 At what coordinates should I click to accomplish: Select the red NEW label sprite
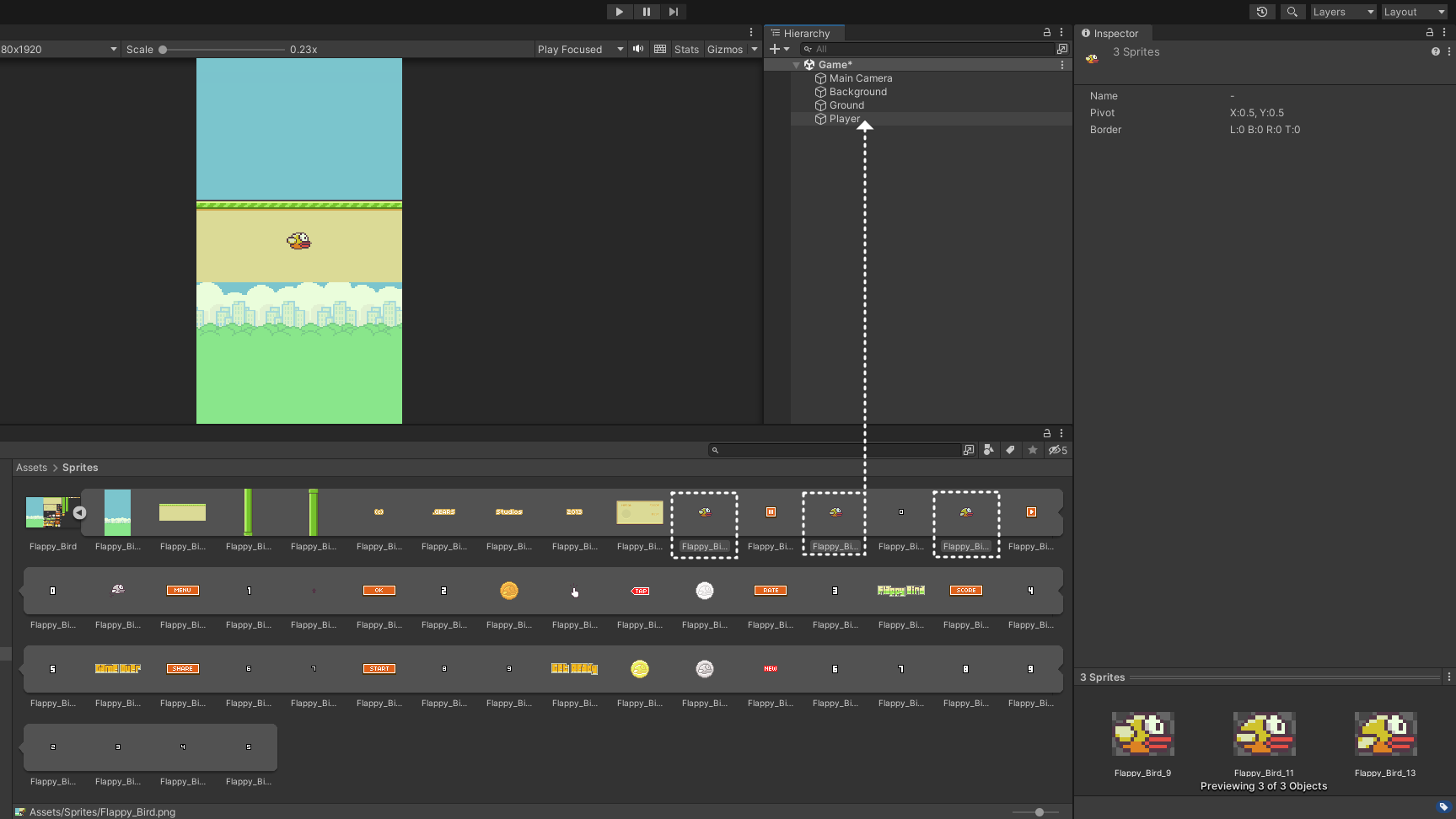770,669
